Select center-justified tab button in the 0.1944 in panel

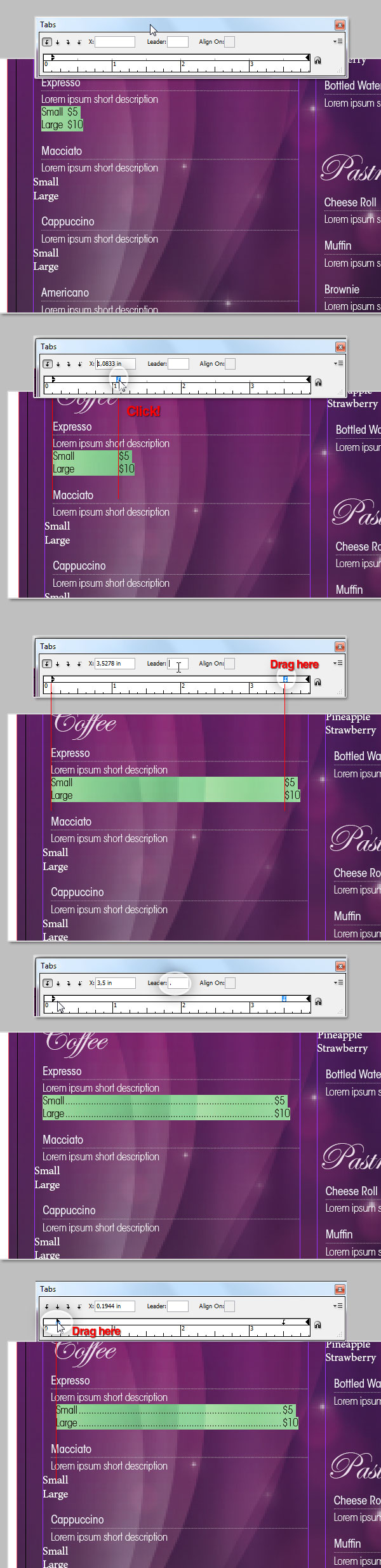click(x=58, y=1306)
